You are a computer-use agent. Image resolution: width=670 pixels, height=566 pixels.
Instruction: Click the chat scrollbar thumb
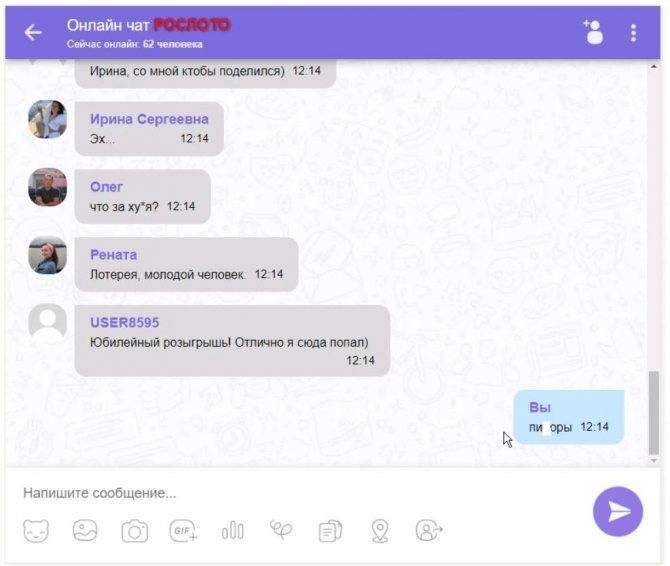tap(653, 412)
